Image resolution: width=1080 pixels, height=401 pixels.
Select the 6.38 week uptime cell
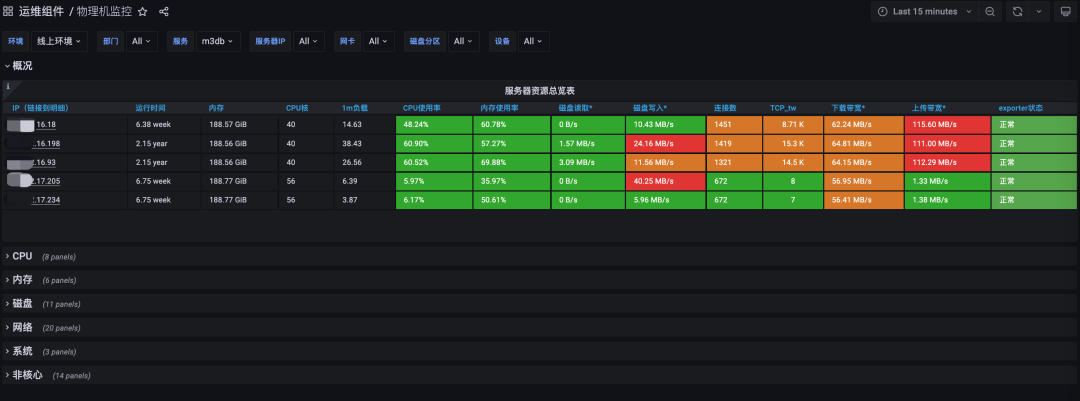tap(164, 125)
